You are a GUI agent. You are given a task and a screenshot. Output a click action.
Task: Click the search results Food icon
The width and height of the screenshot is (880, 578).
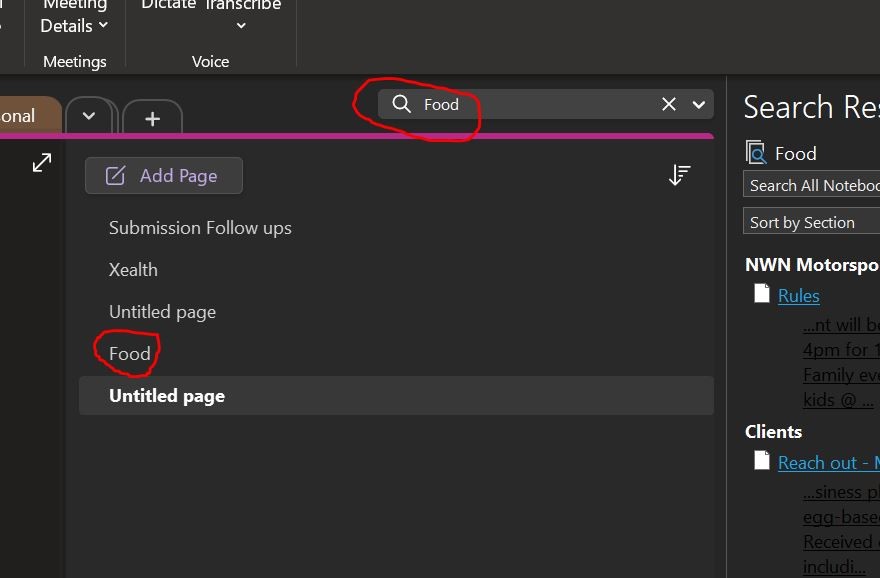[x=756, y=153]
